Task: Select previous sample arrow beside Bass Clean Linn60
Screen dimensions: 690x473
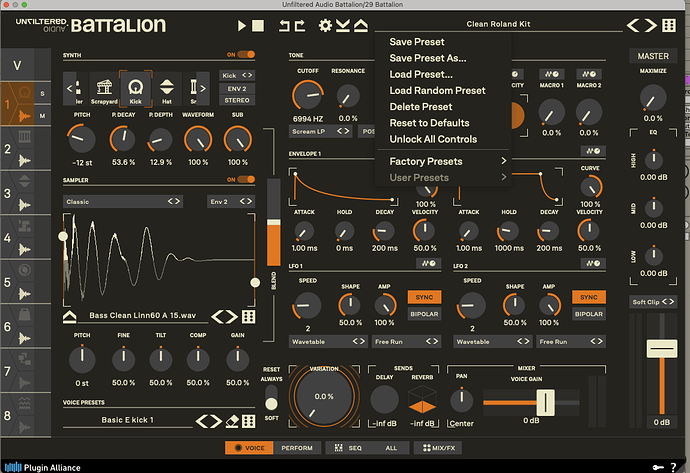Action: [x=218, y=317]
